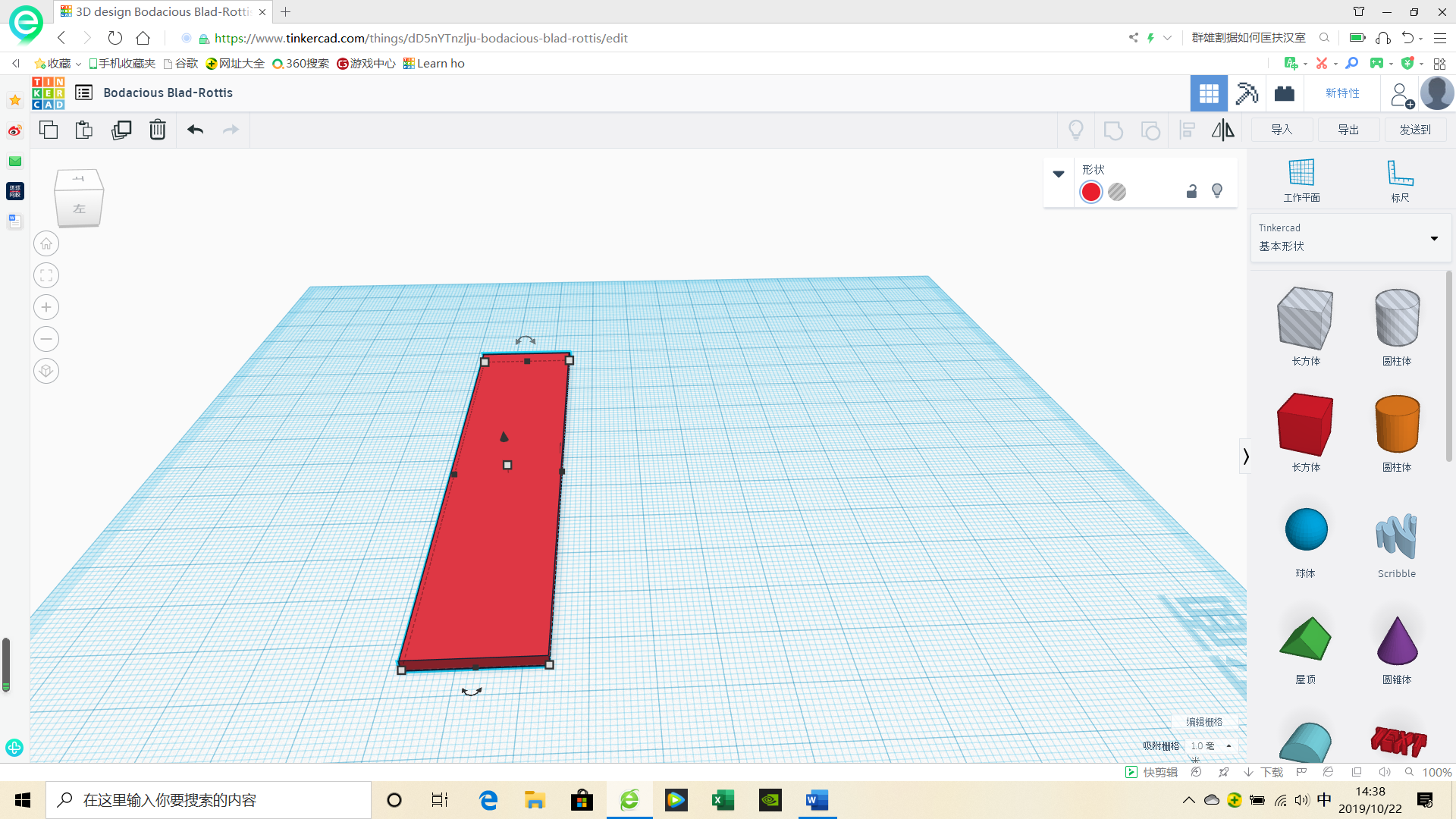The height and width of the screenshot is (819, 1456).
Task: Click the Paste icon in Tinkercad toolbar
Action: click(84, 130)
